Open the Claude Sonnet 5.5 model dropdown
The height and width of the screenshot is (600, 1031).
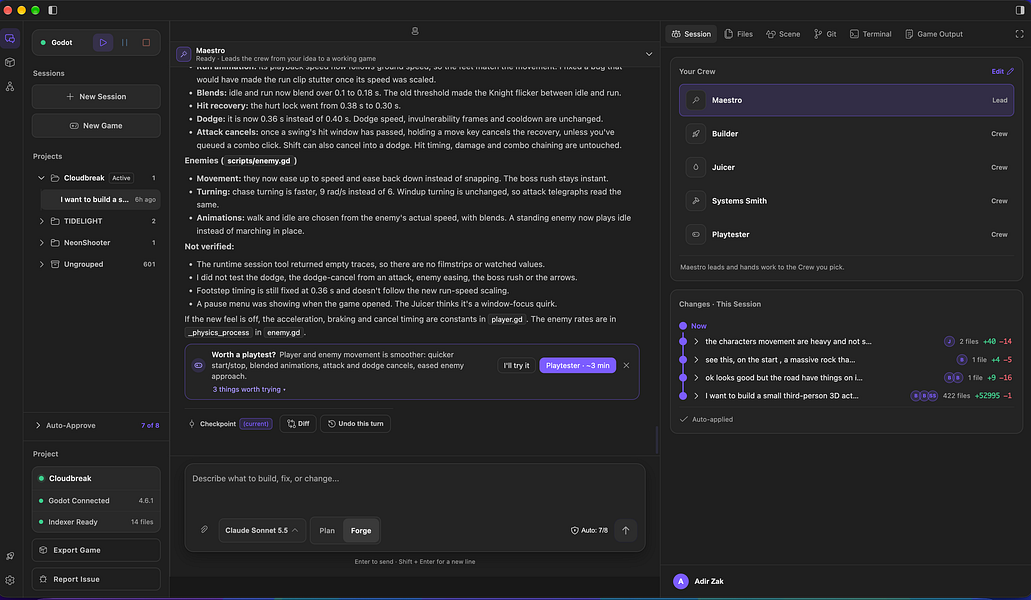pyautogui.click(x=262, y=530)
